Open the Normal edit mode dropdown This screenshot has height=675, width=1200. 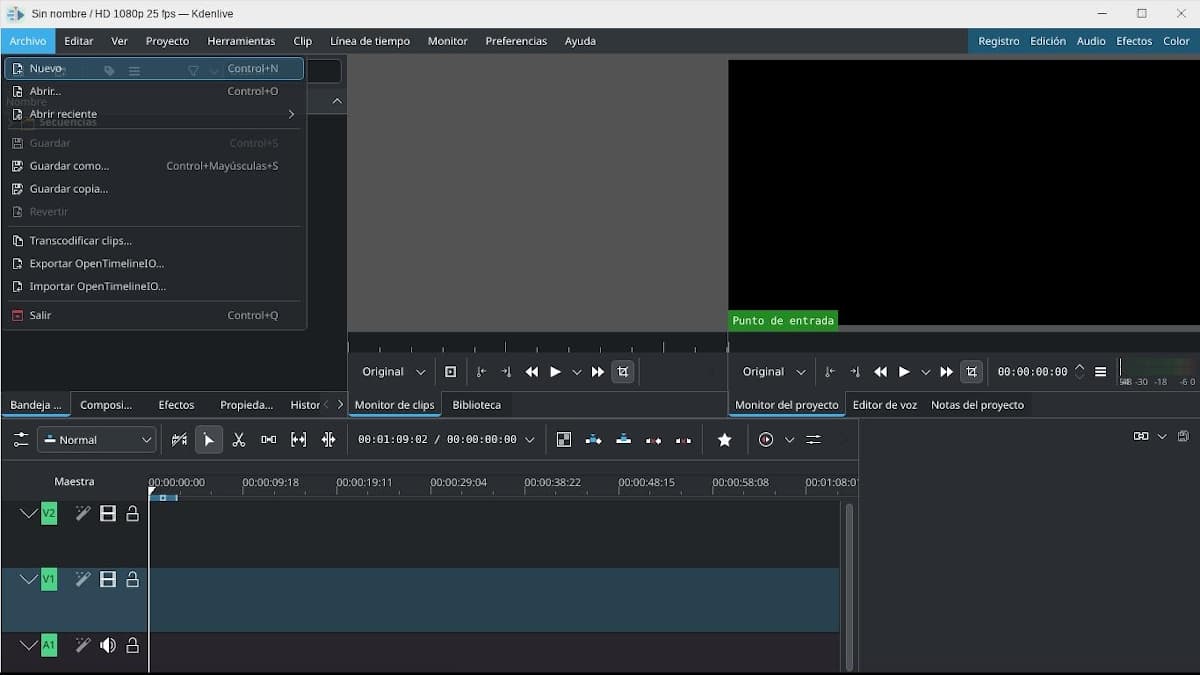(x=97, y=440)
